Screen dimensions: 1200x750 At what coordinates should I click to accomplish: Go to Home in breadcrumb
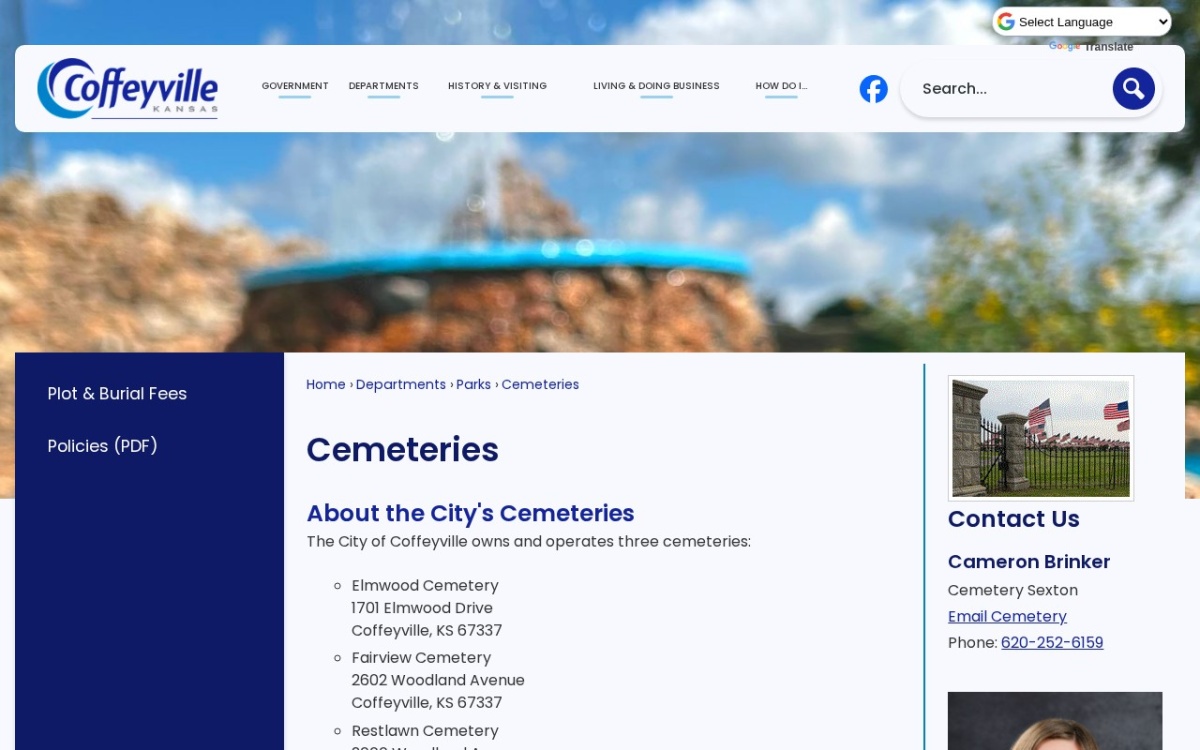pyautogui.click(x=326, y=385)
